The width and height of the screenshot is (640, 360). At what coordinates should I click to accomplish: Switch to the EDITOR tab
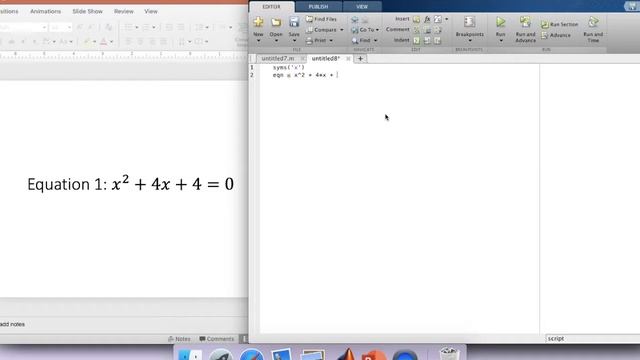click(271, 7)
